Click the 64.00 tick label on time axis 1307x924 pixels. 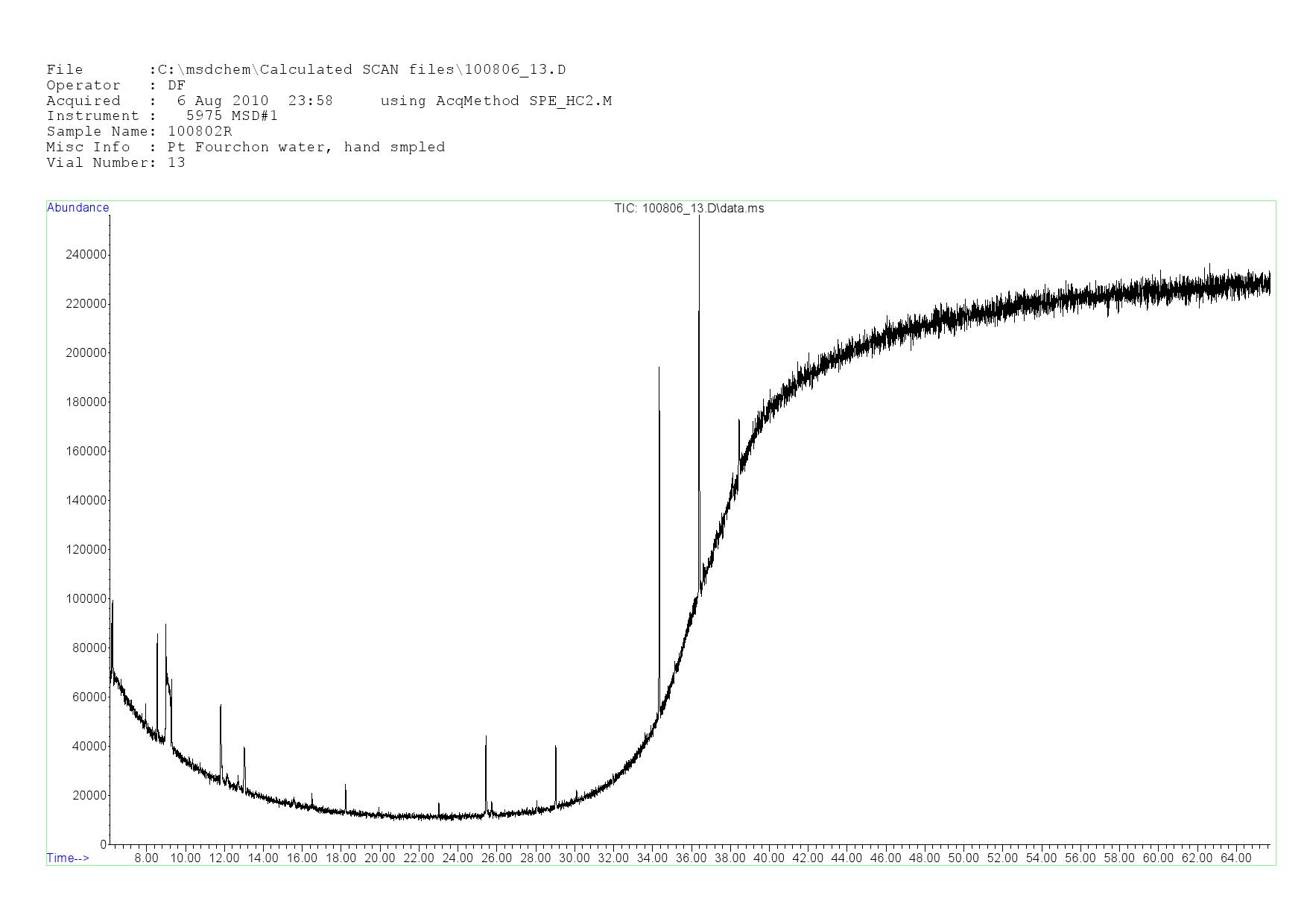[1235, 858]
